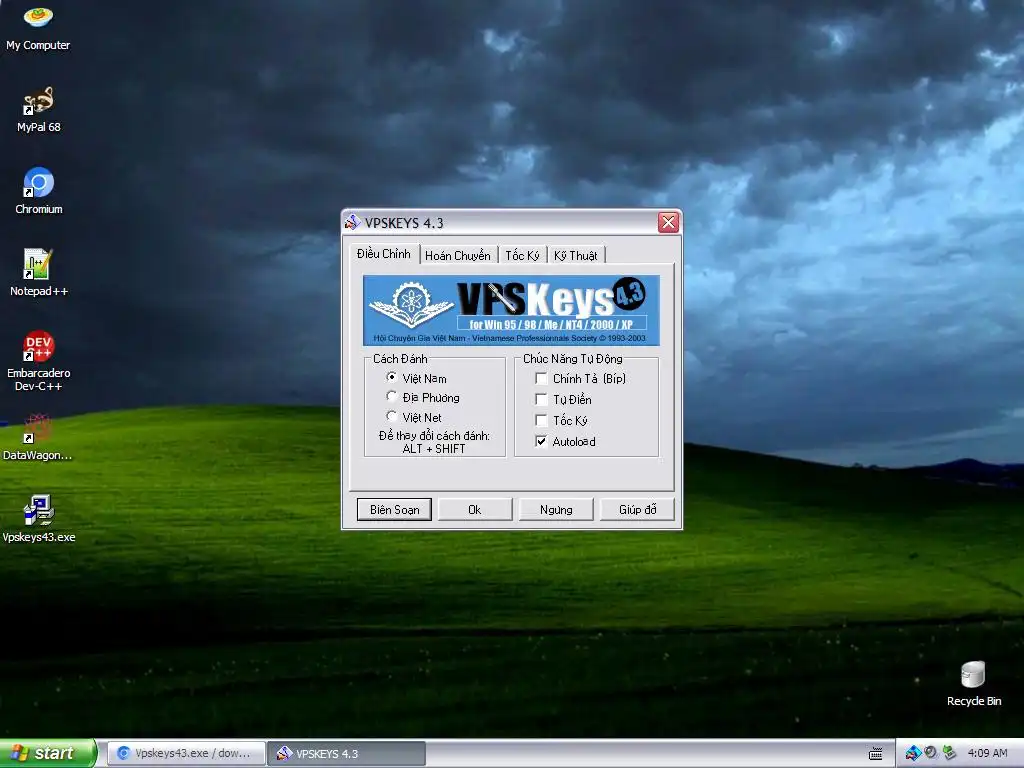
Task: Enable Chính Tả (Bíp) checkbox
Action: click(541, 378)
